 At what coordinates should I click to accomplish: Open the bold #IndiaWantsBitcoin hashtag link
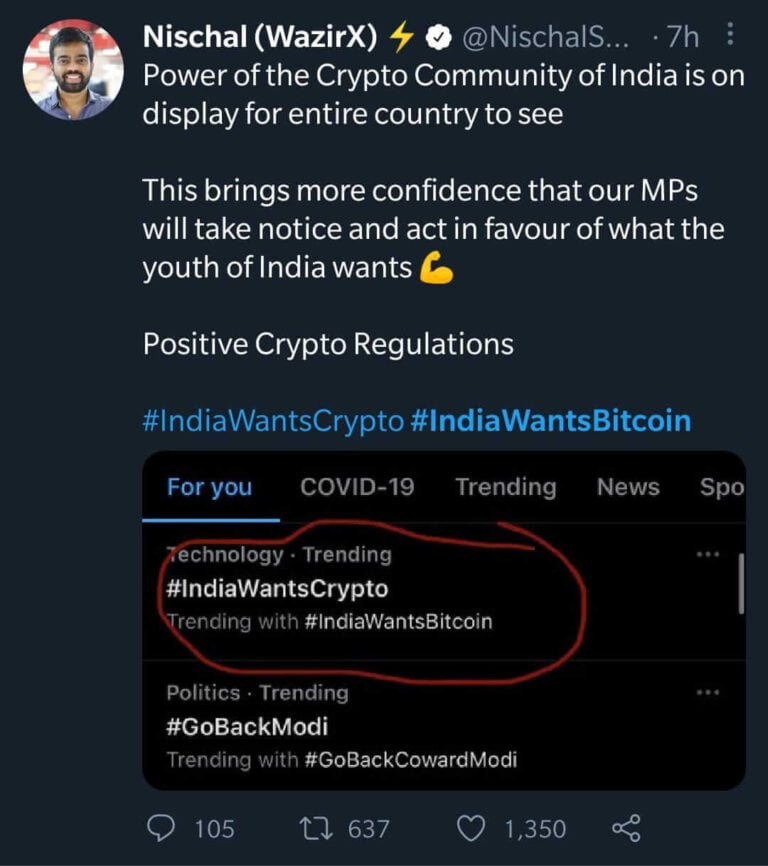pos(551,420)
